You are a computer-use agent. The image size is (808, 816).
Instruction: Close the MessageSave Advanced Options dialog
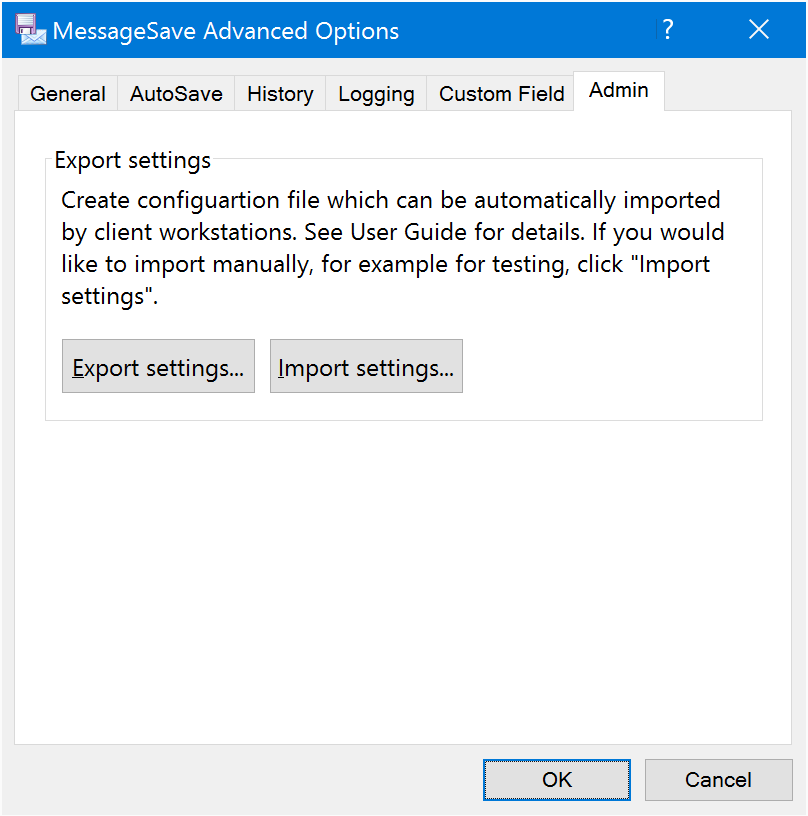759,30
